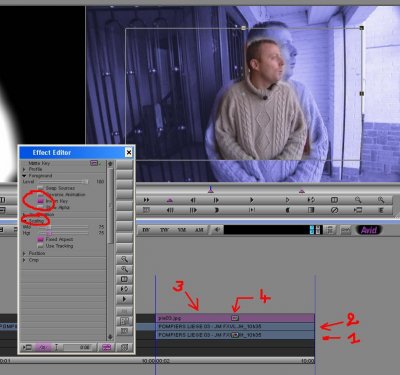The image size is (400, 375).
Task: Select the pix03.jpg clip in timeline
Action: coord(235,318)
